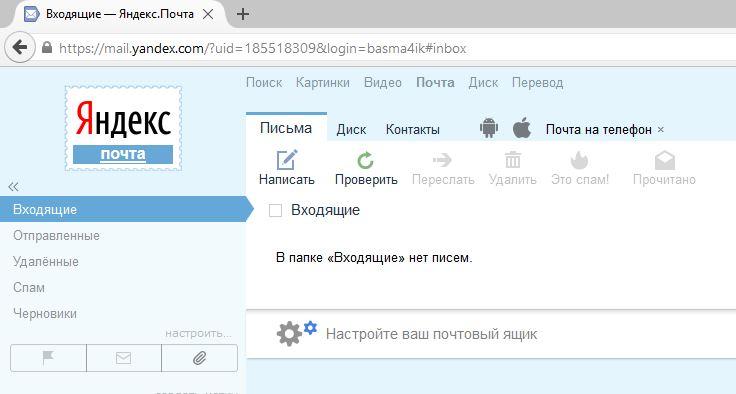This screenshot has height=394, width=736.
Task: Open the Android app icon link
Action: point(489,128)
